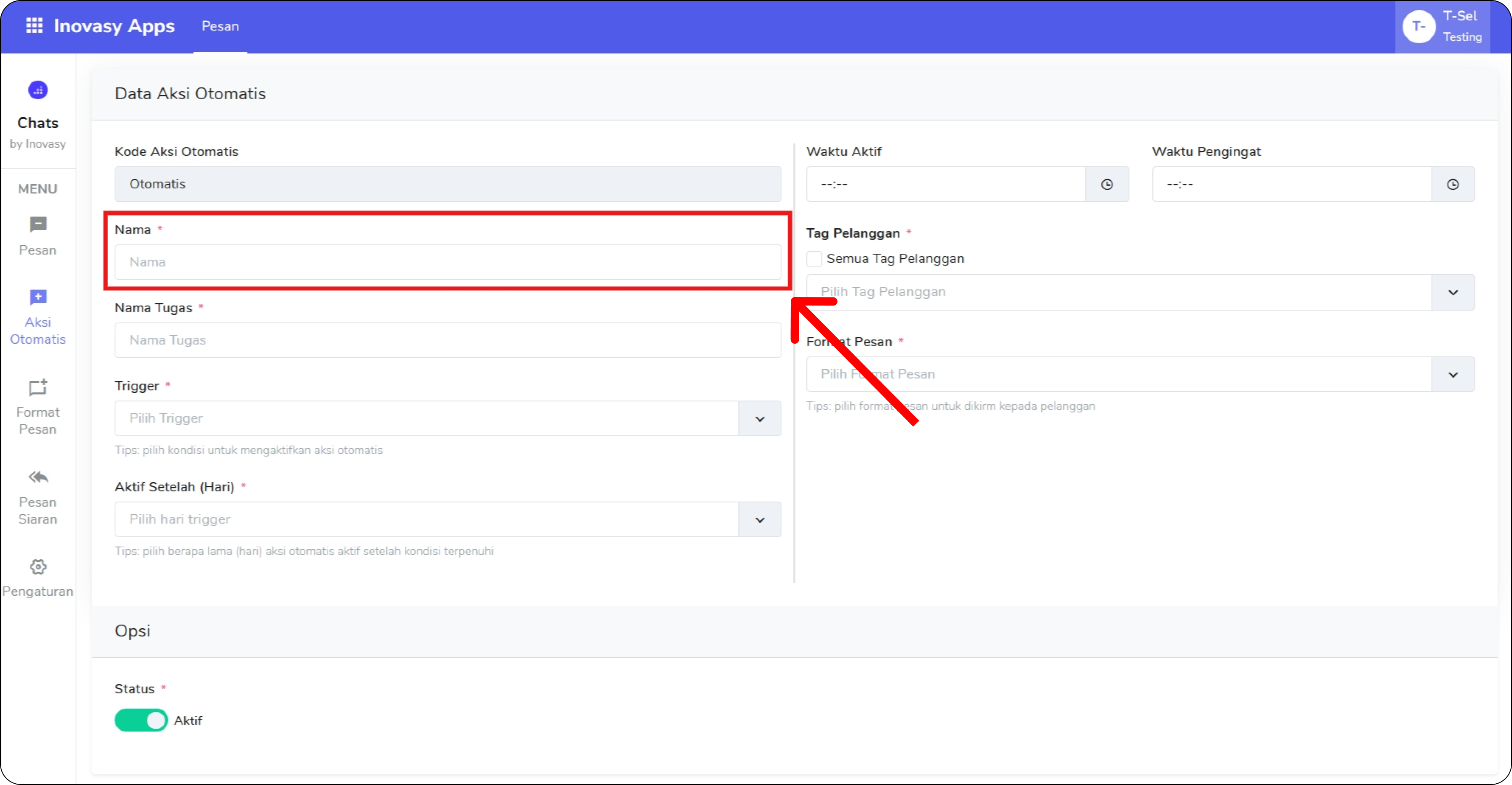Select Aksi Otomatis sidebar icon

pyautogui.click(x=38, y=298)
